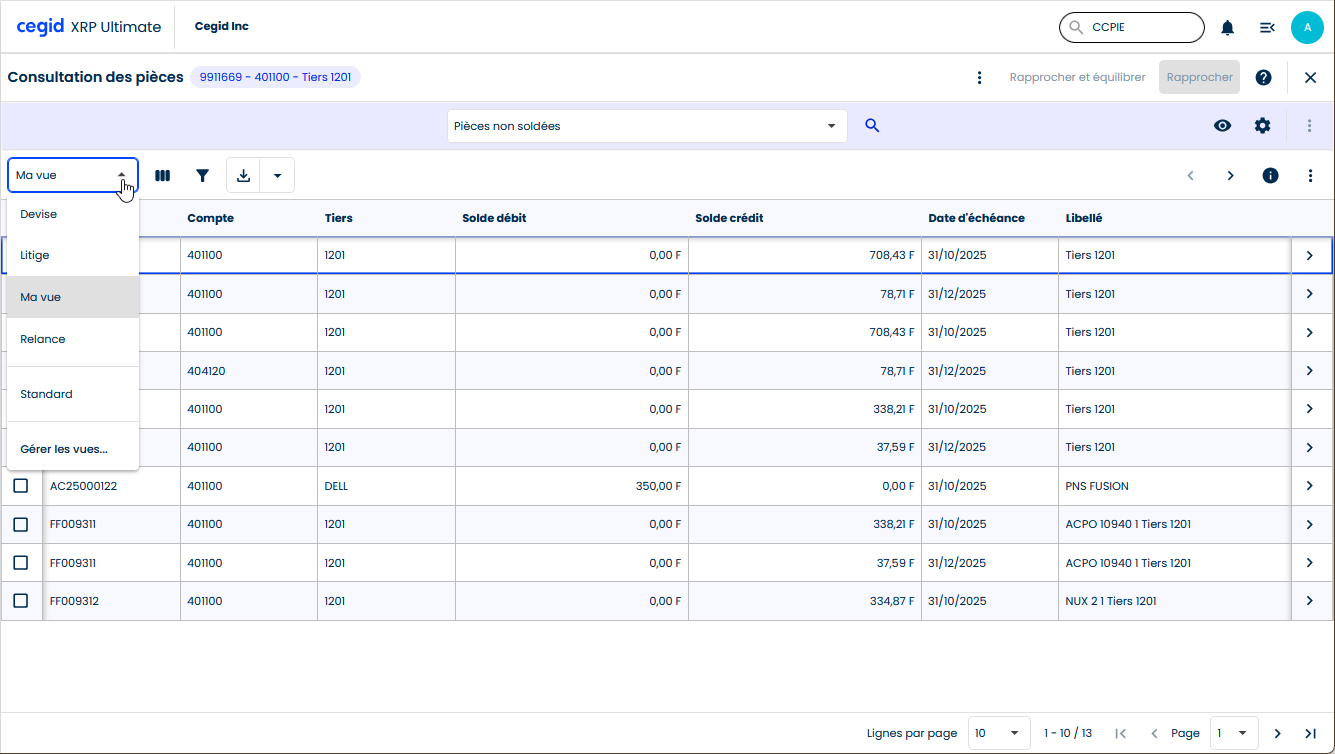Select the Litige view option
The width and height of the screenshot is (1335, 754).
pyautogui.click(x=35, y=255)
